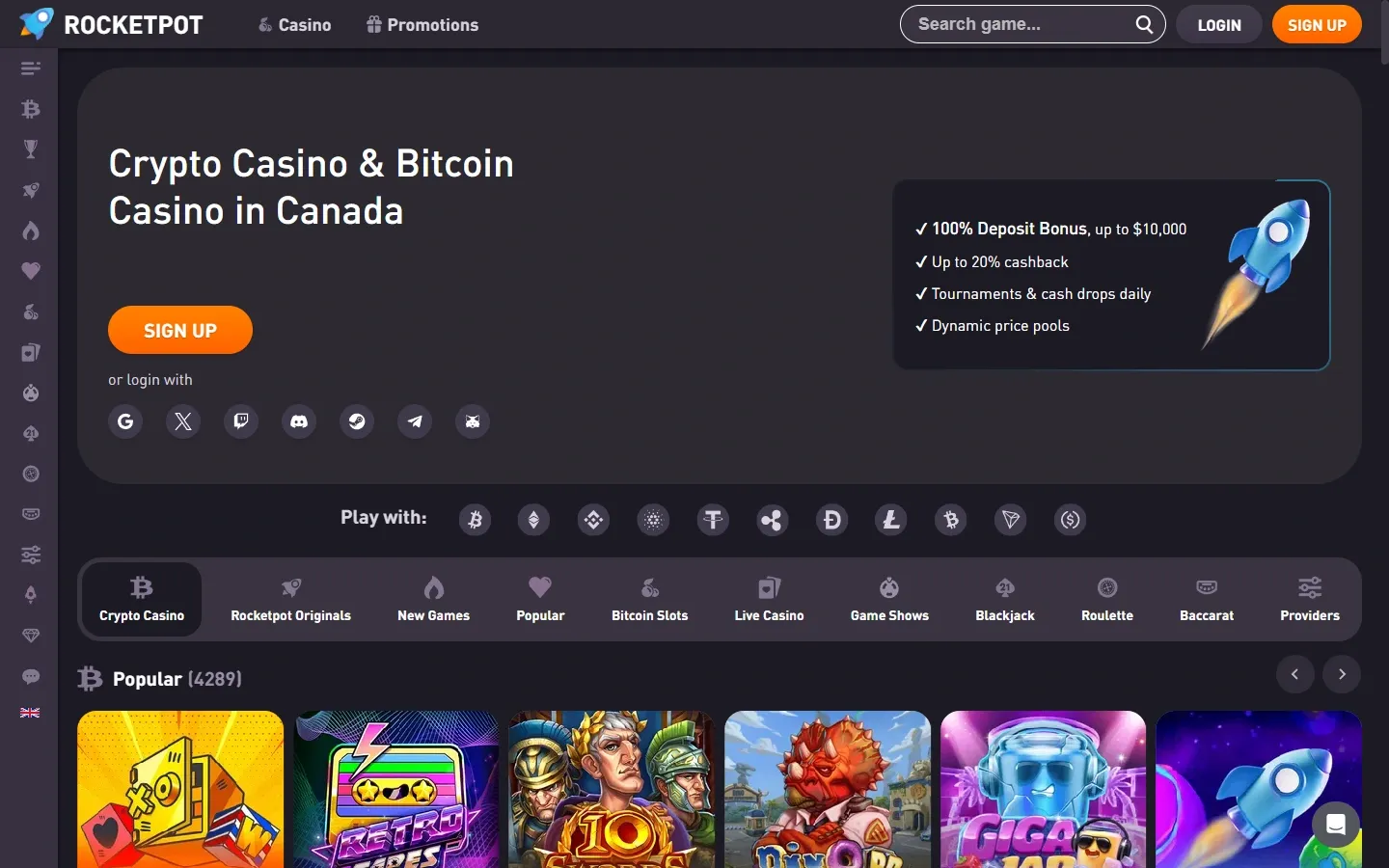The width and height of the screenshot is (1389, 868).
Task: Open cherries slots icon in left sidebar
Action: click(31, 312)
